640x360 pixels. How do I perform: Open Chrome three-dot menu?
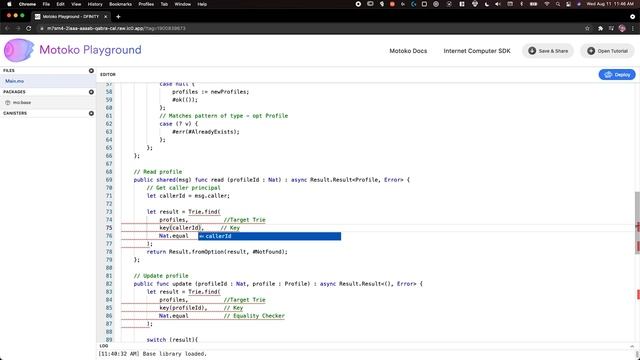(x=633, y=28)
